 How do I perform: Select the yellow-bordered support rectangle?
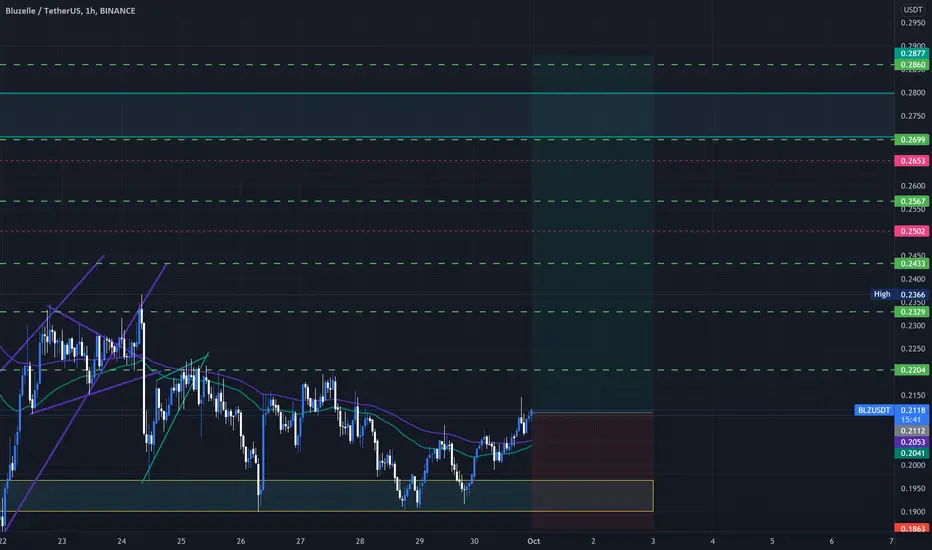[327, 496]
